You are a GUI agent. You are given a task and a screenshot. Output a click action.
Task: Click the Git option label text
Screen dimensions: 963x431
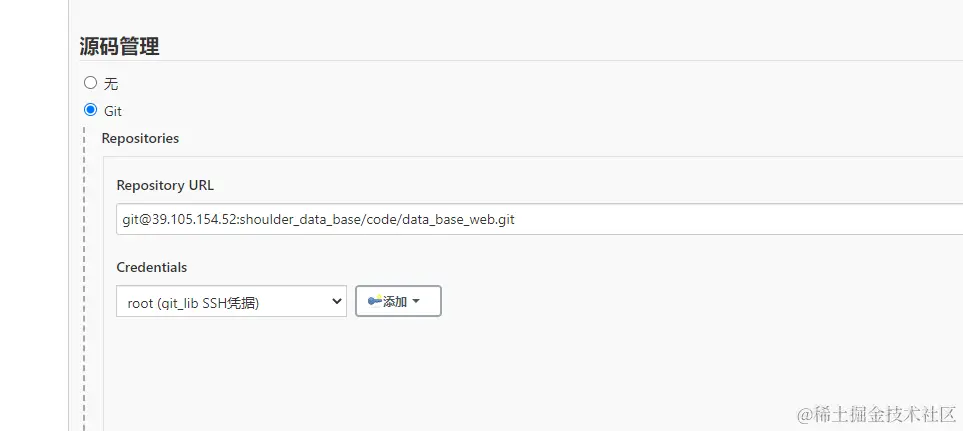coord(113,111)
